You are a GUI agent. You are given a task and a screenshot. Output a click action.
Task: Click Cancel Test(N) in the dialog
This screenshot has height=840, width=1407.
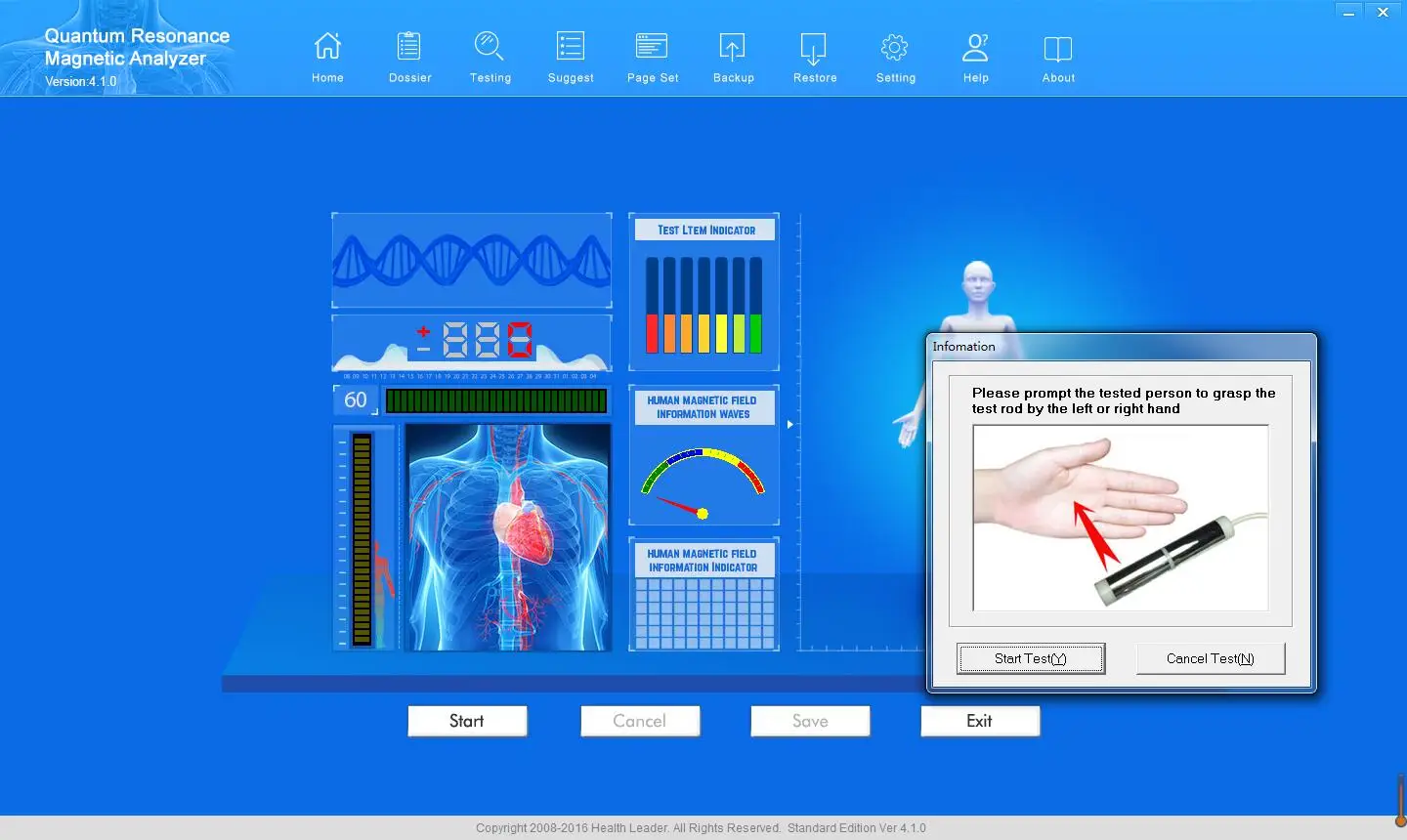click(x=1211, y=658)
